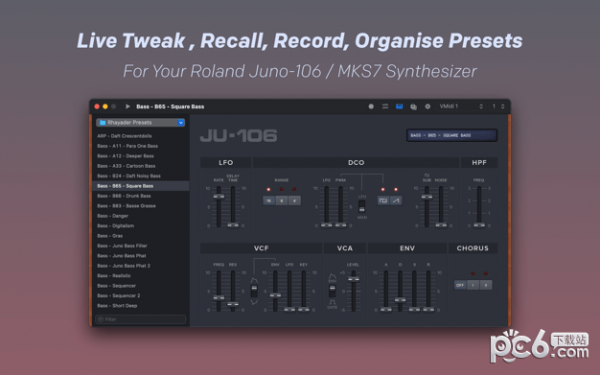Click the ENV Decay (D) slider handle
The image size is (600, 375).
(x=400, y=300)
